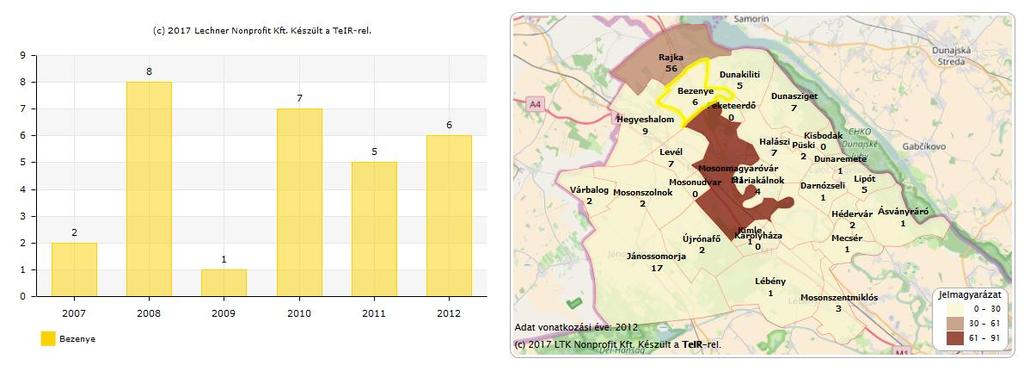Screen dimensions: 1024x365
Task: Click the 2007 bar with value 2
Action: tap(74, 270)
